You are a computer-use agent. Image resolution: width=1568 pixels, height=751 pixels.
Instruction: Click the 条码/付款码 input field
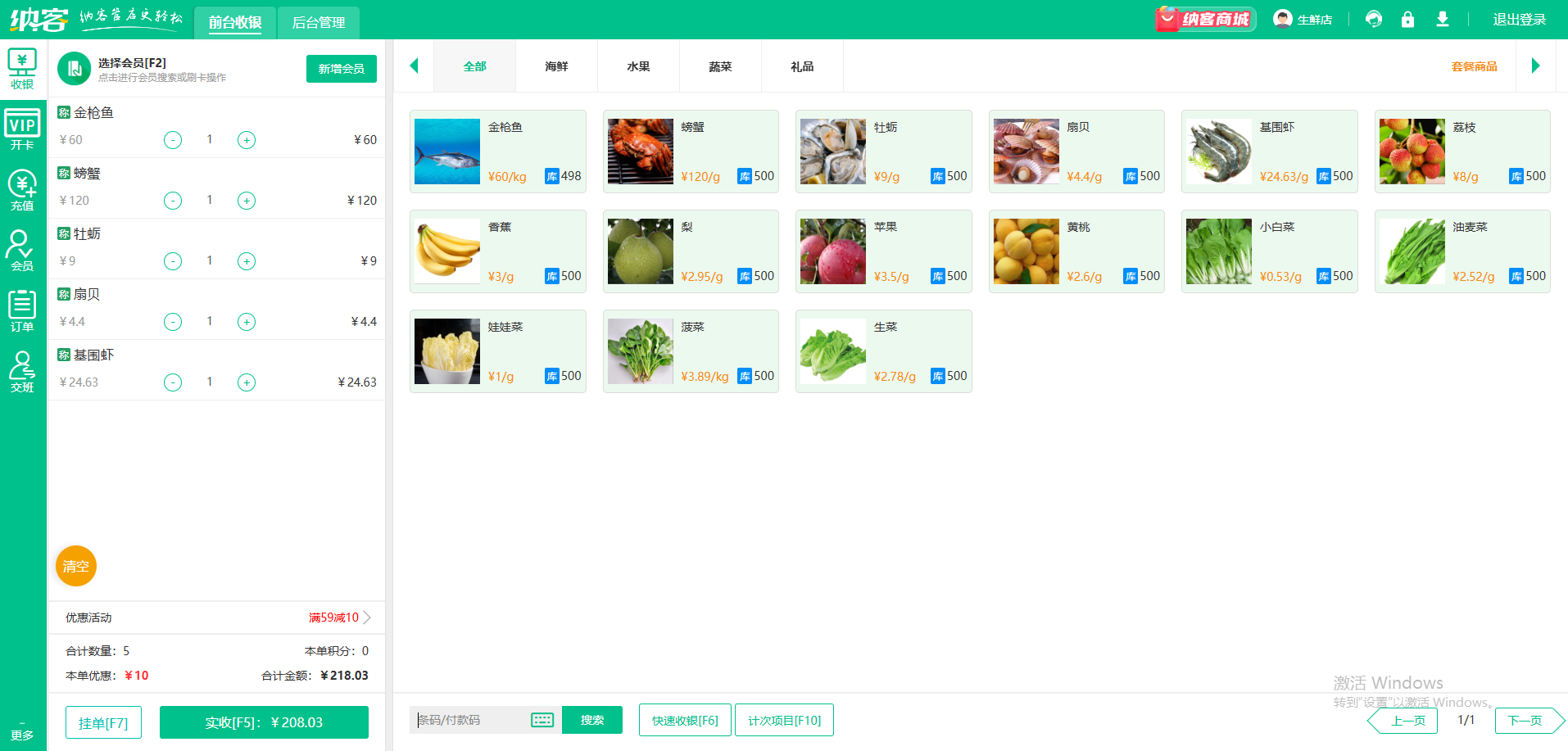coord(471,720)
